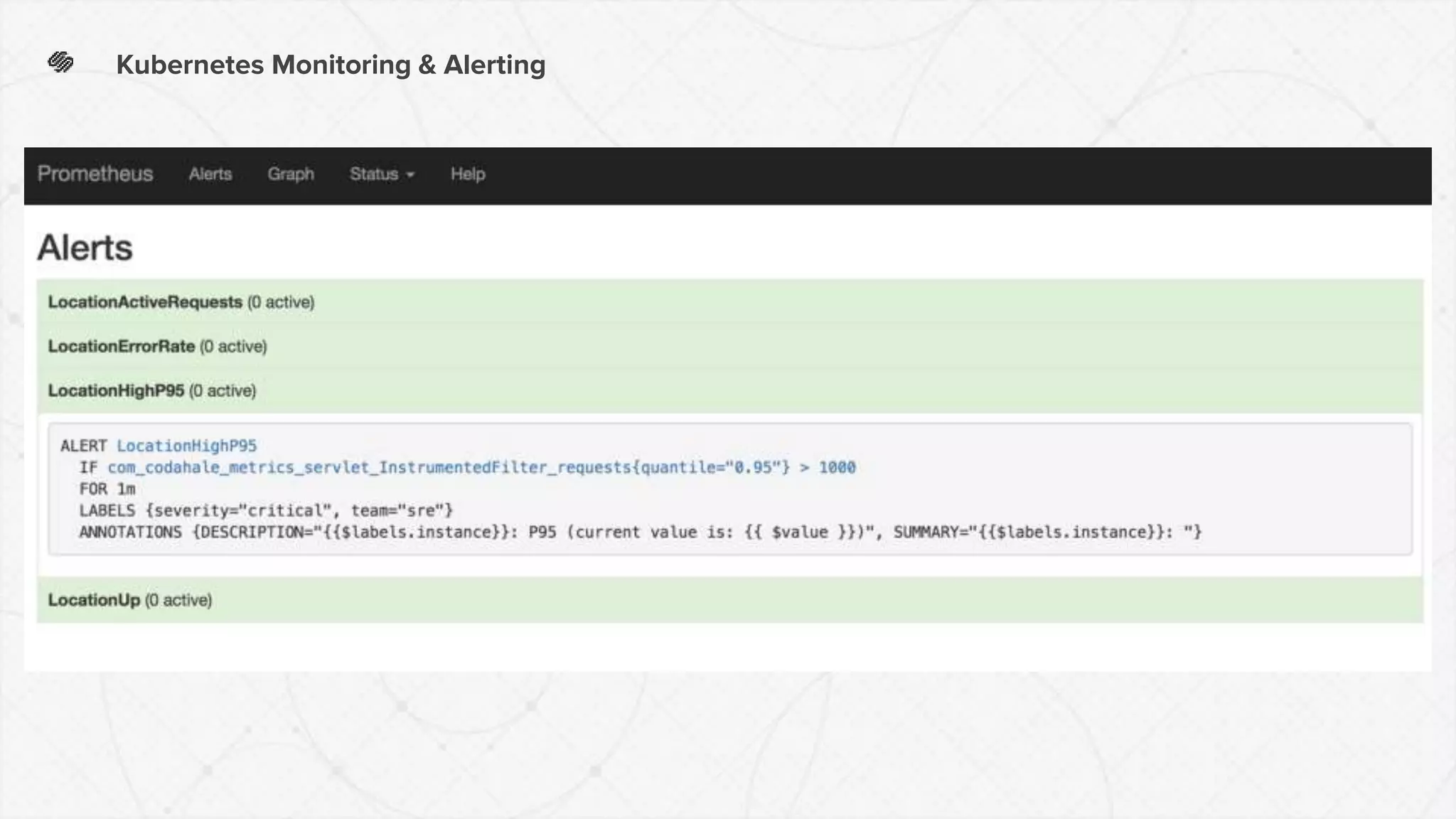Open the Graph navigation item

pyautogui.click(x=291, y=174)
